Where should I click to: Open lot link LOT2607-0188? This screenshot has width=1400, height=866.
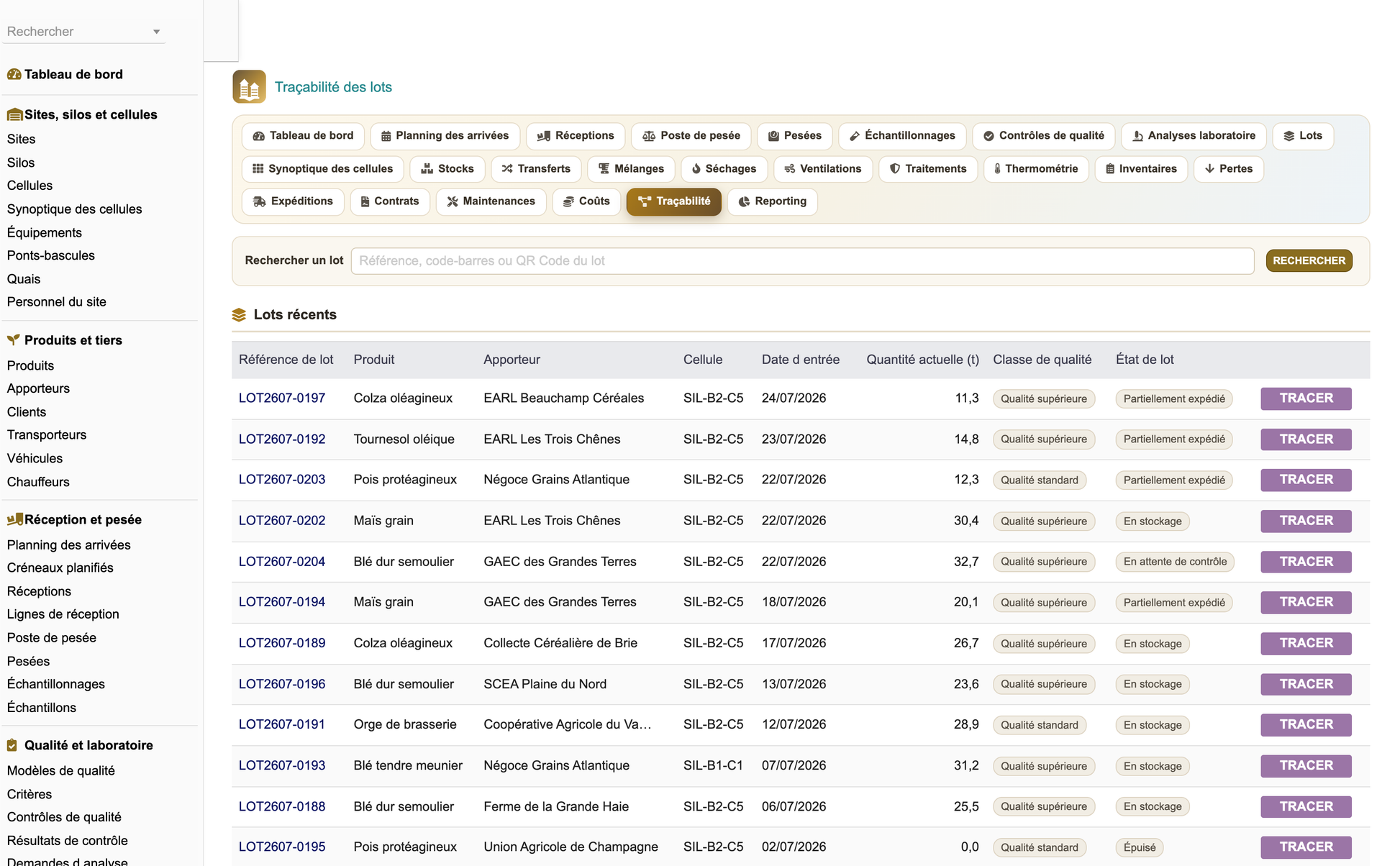pyautogui.click(x=282, y=806)
